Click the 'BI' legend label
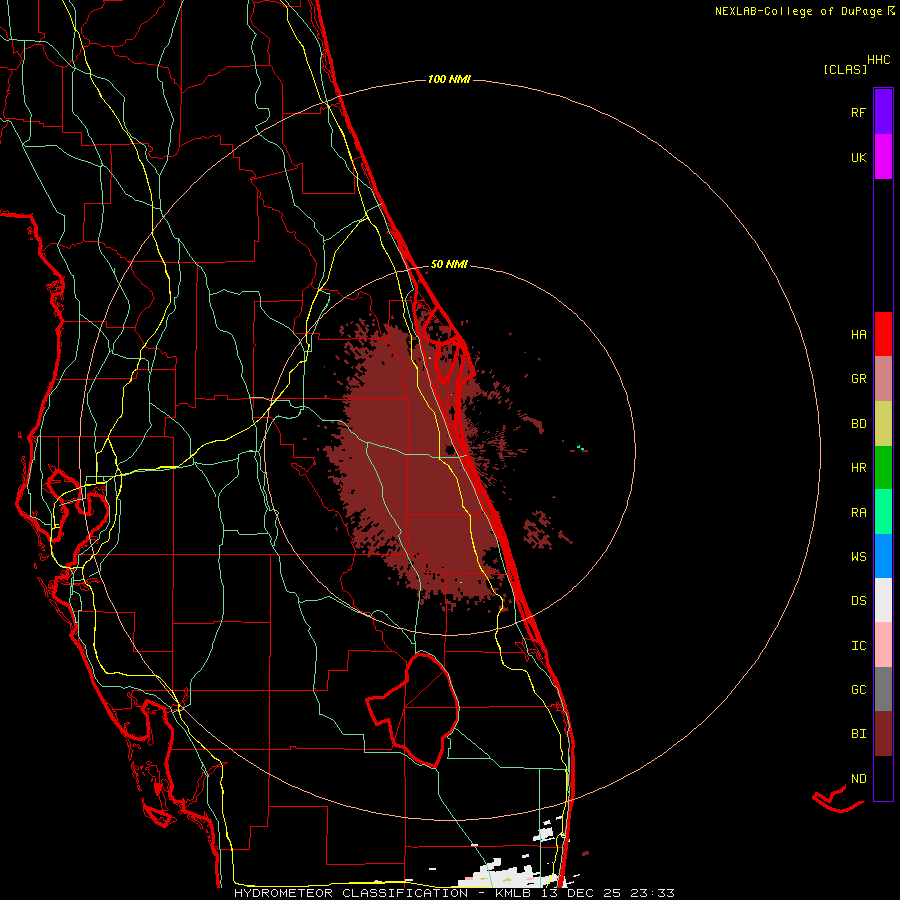 coord(858,734)
